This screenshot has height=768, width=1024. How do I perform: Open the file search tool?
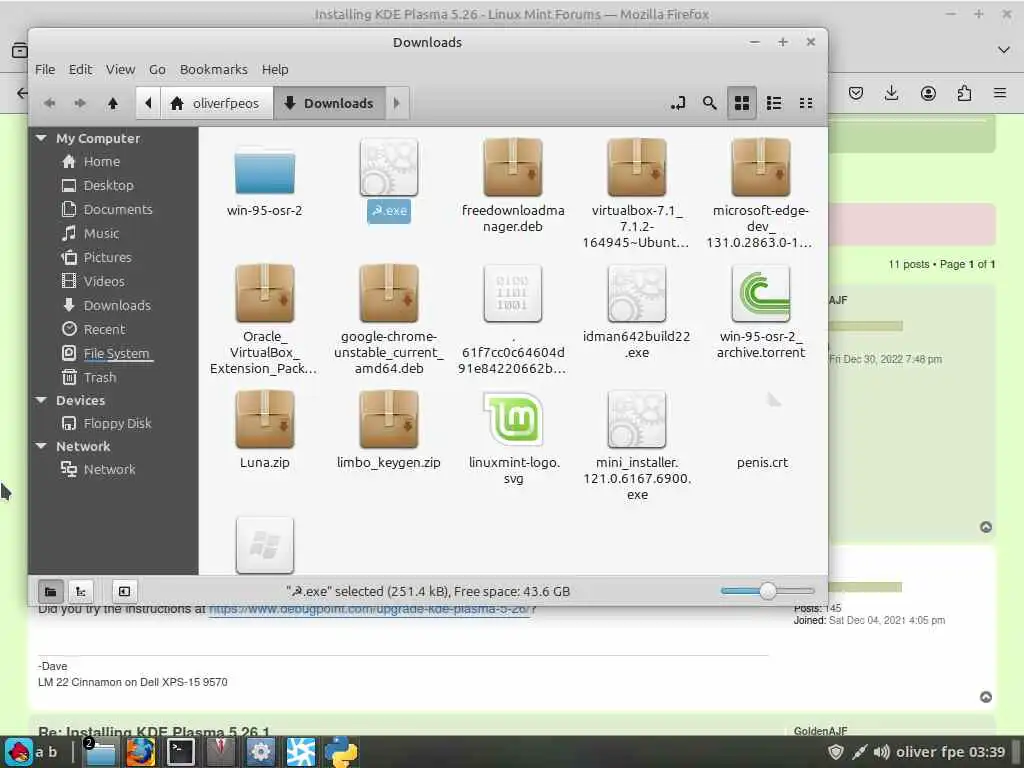point(709,103)
